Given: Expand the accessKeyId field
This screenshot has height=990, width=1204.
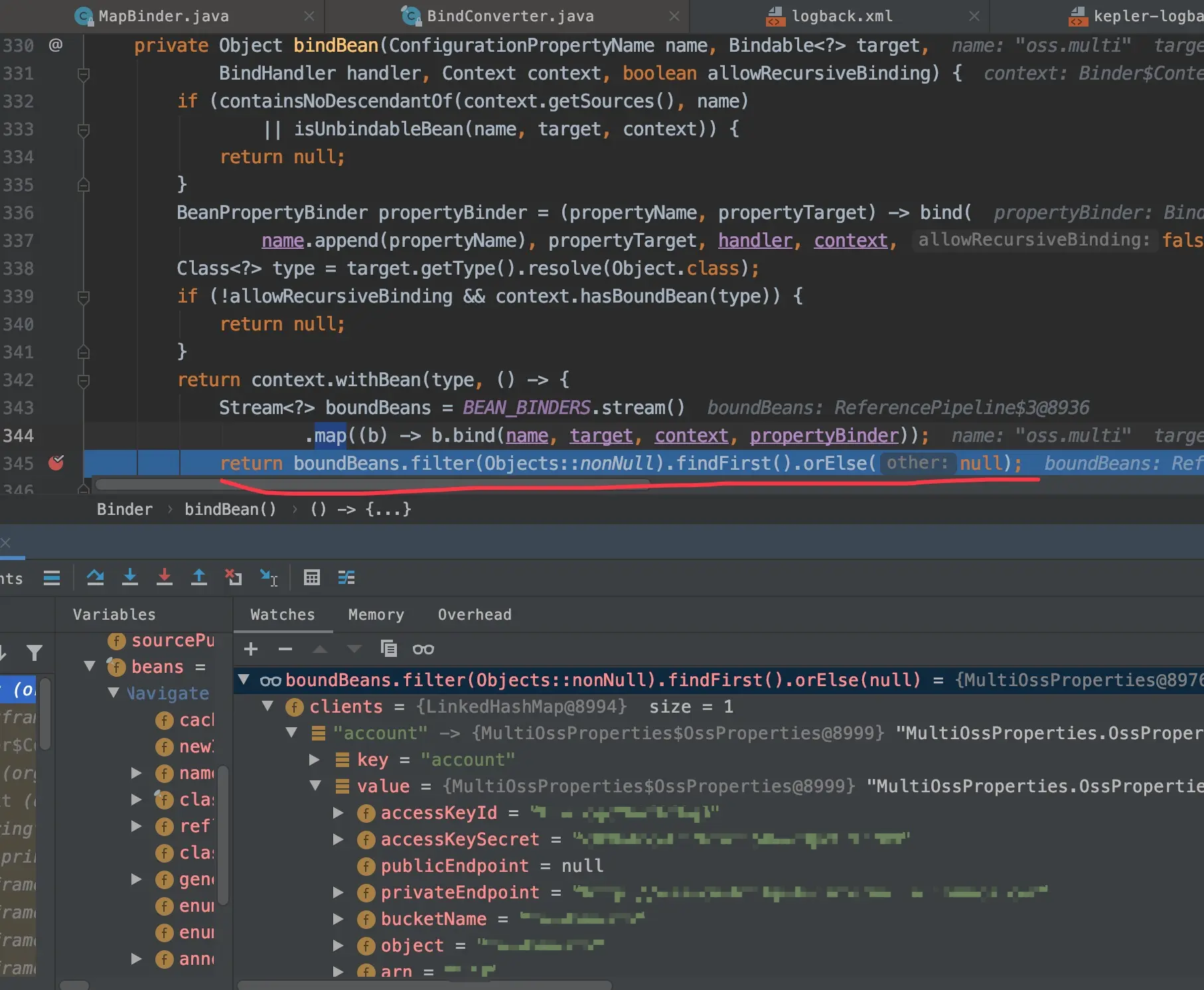Looking at the screenshot, I should [339, 813].
